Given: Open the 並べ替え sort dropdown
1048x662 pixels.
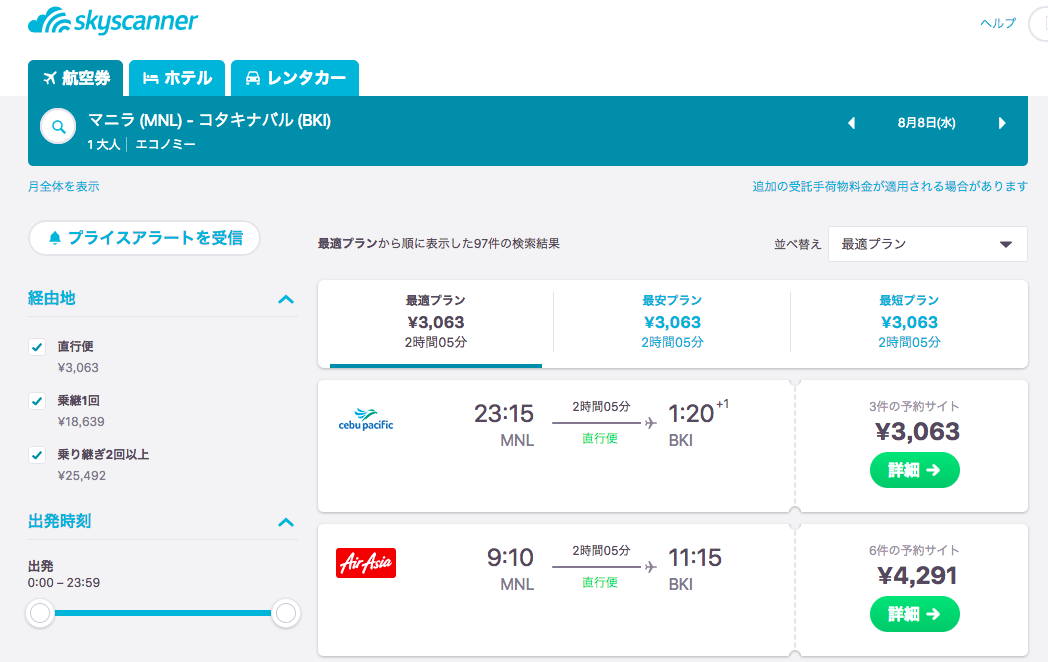Looking at the screenshot, I should (x=927, y=244).
